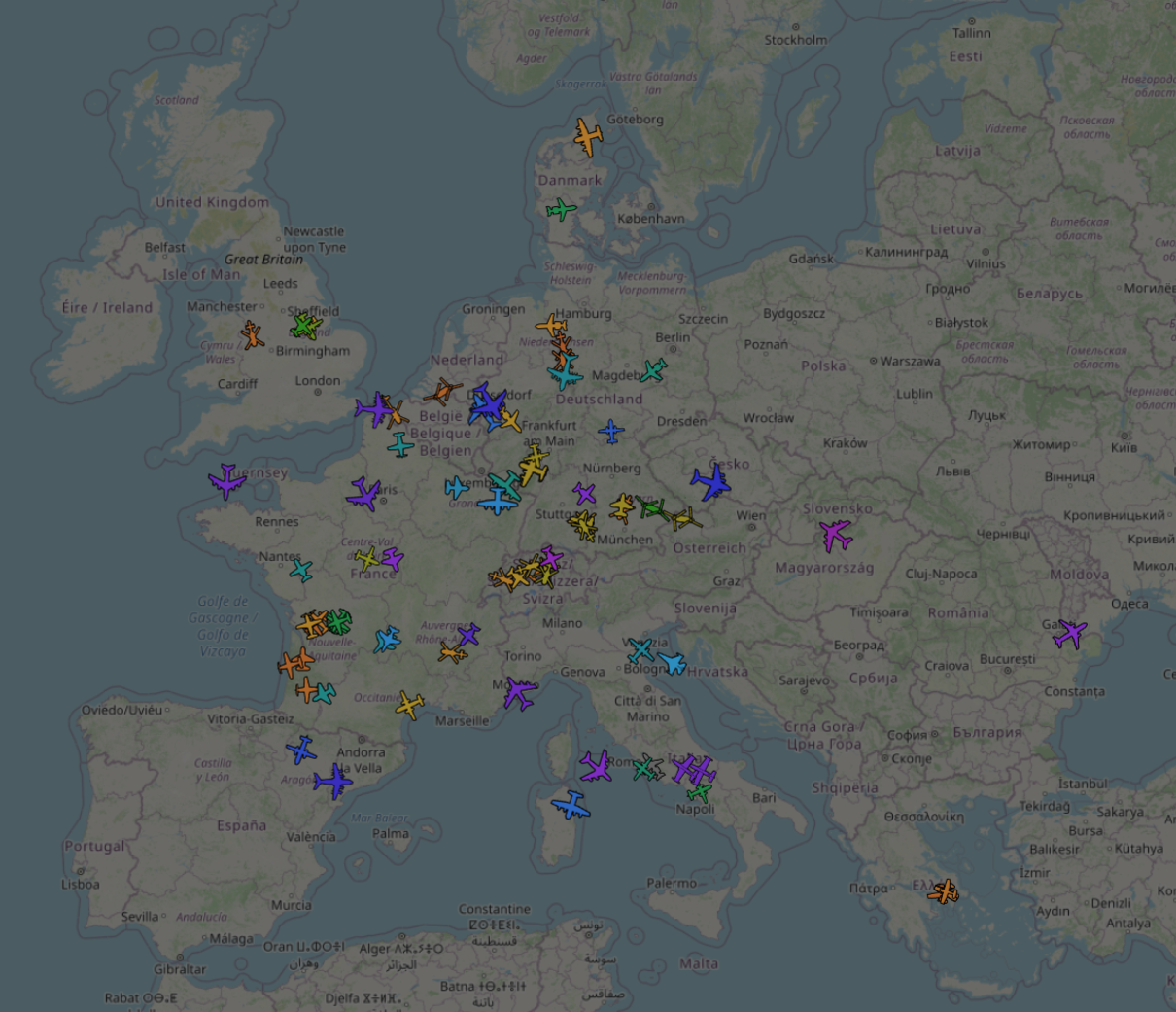Click the large blue aircraft over Česko
This screenshot has height=1012, width=1176.
712,481
